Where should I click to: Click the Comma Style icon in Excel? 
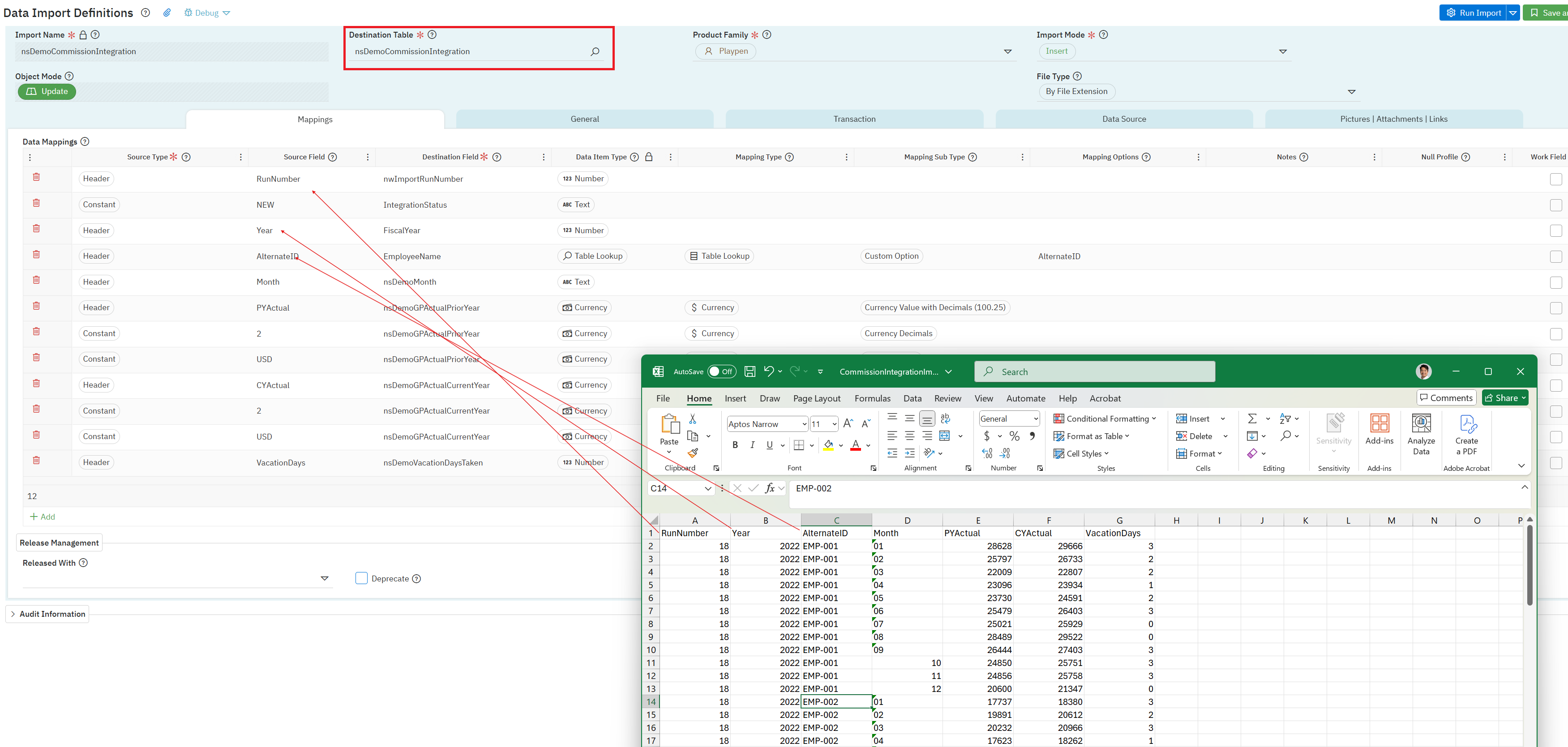pos(1032,435)
